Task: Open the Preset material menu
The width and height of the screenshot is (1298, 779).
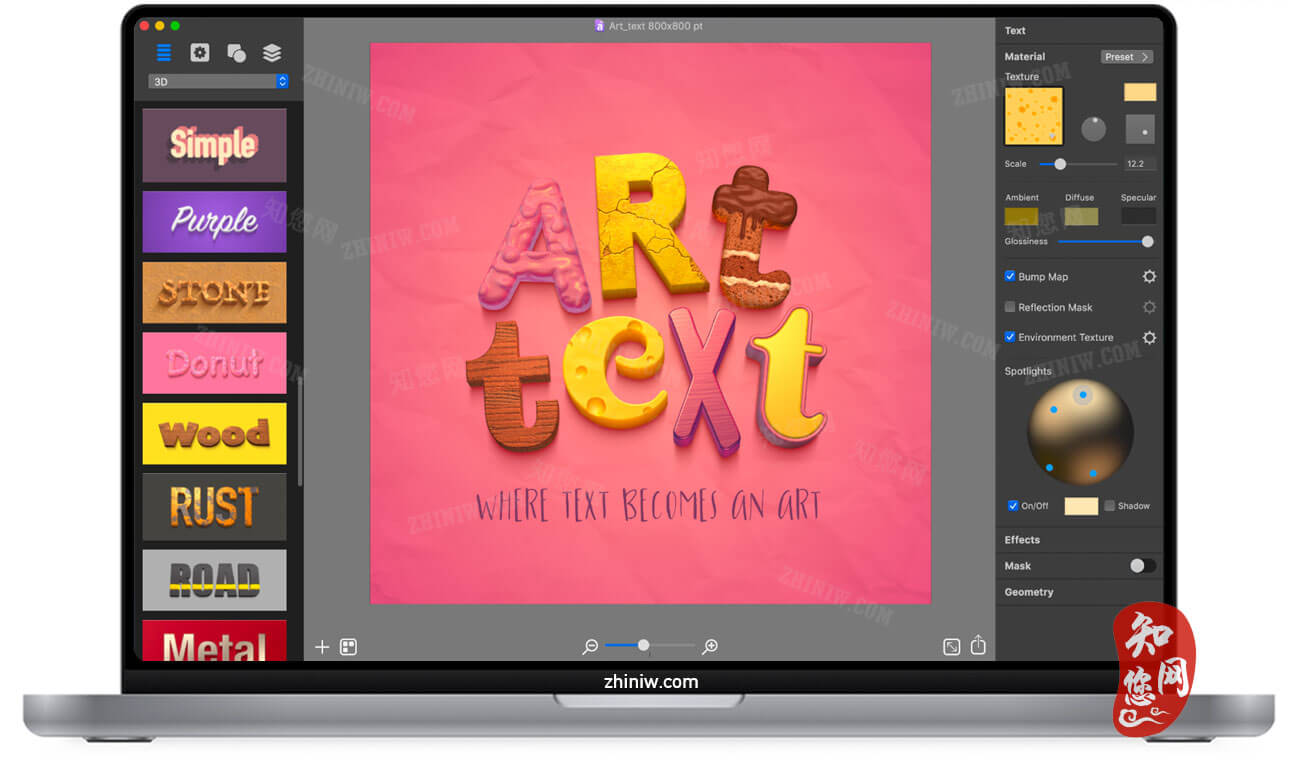Action: point(1127,57)
